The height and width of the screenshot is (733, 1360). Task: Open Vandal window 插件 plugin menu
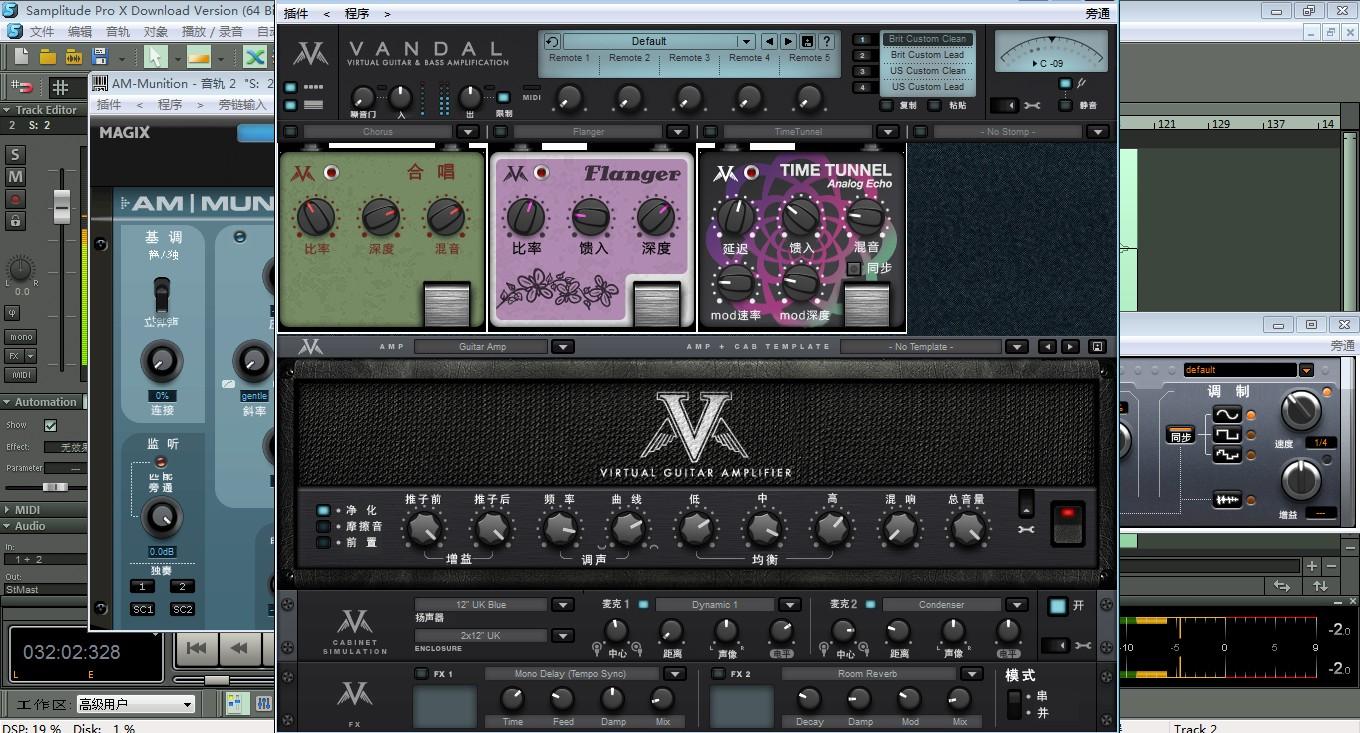point(296,14)
